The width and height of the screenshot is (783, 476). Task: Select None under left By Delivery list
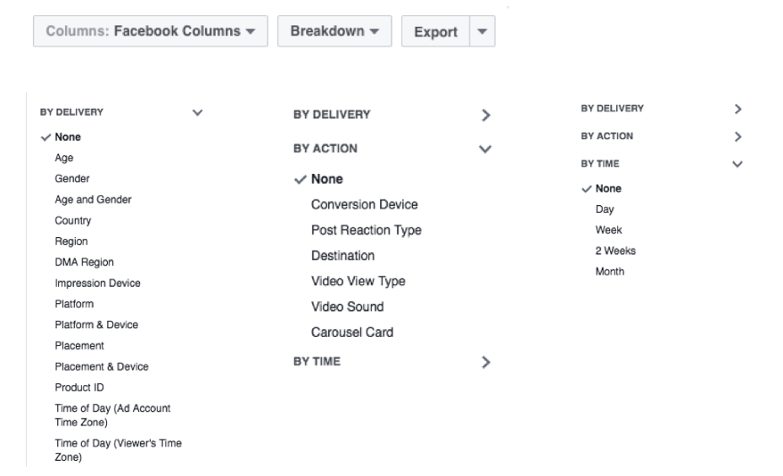click(67, 137)
